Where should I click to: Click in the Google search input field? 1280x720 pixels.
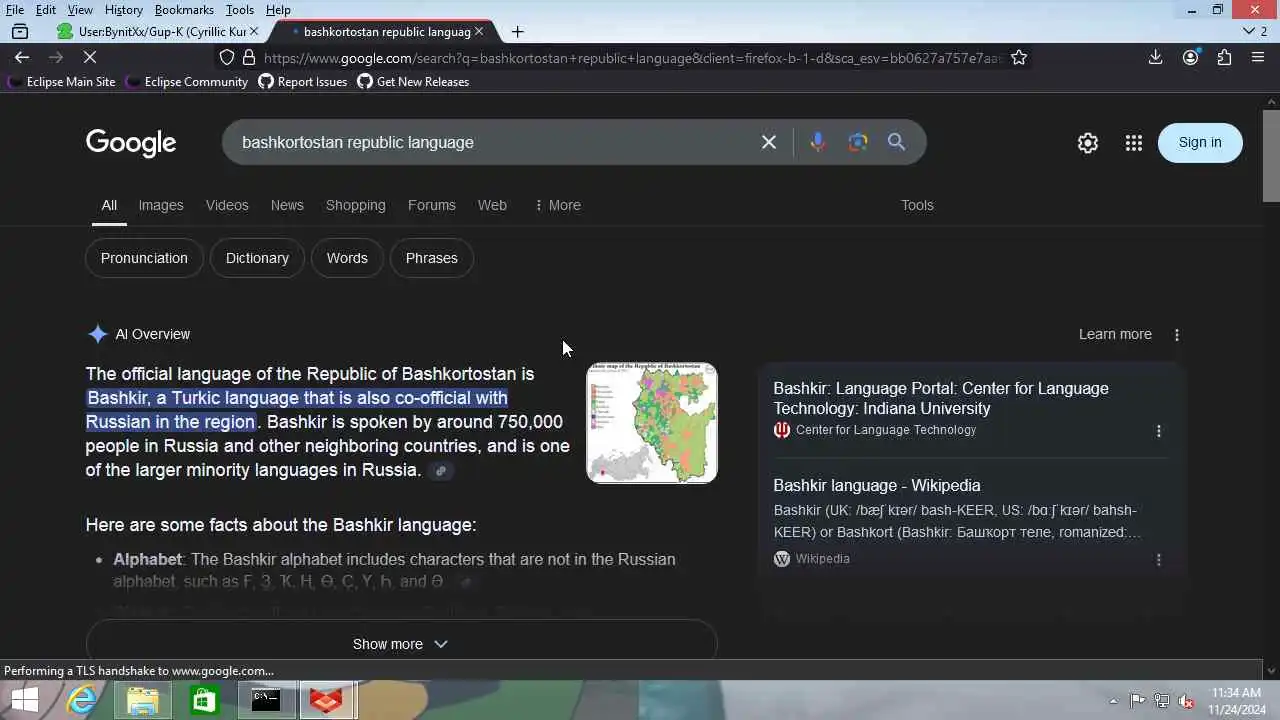pos(495,142)
